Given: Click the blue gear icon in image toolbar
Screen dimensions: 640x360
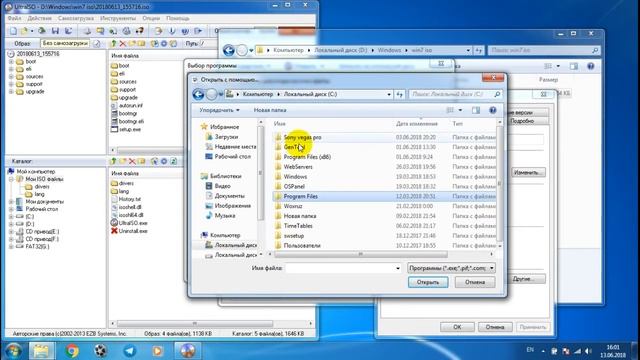Looking at the screenshot, I should pos(164,43).
